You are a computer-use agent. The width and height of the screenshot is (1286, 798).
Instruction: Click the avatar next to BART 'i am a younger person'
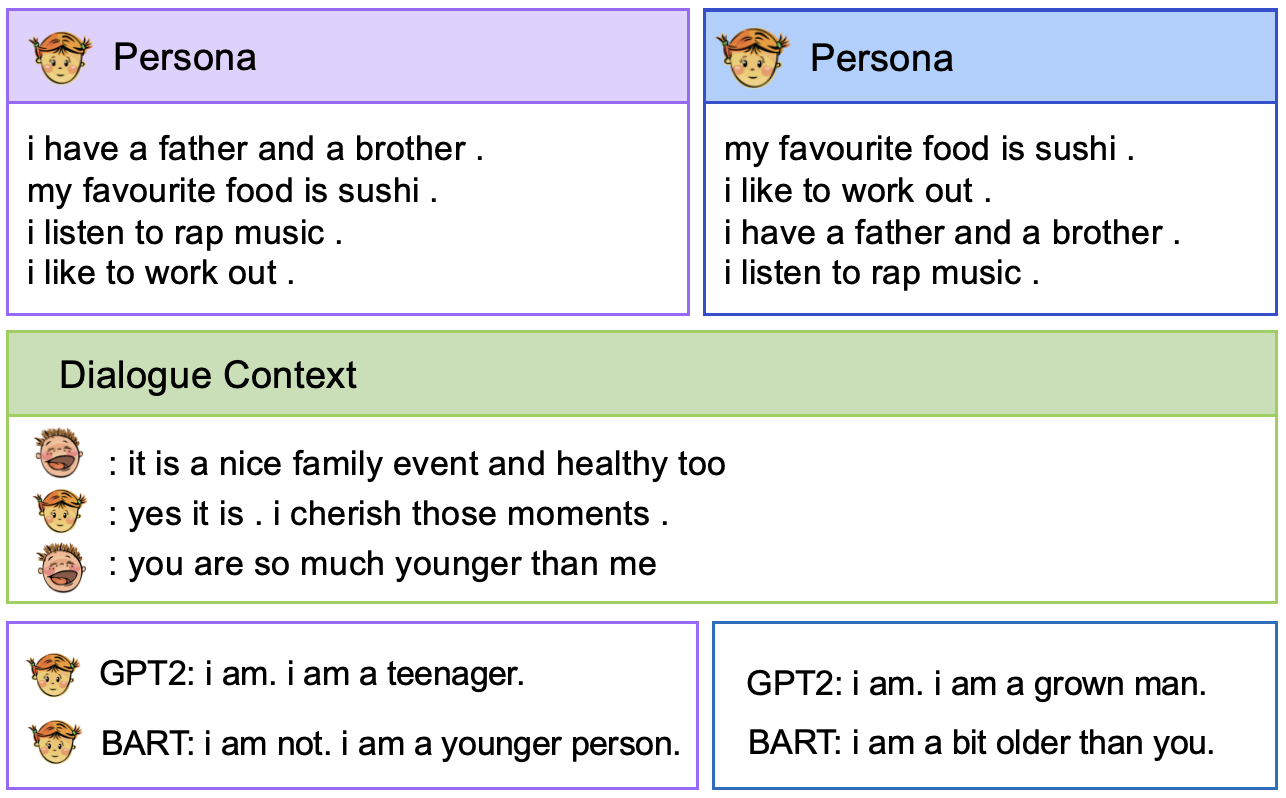pyautogui.click(x=54, y=744)
